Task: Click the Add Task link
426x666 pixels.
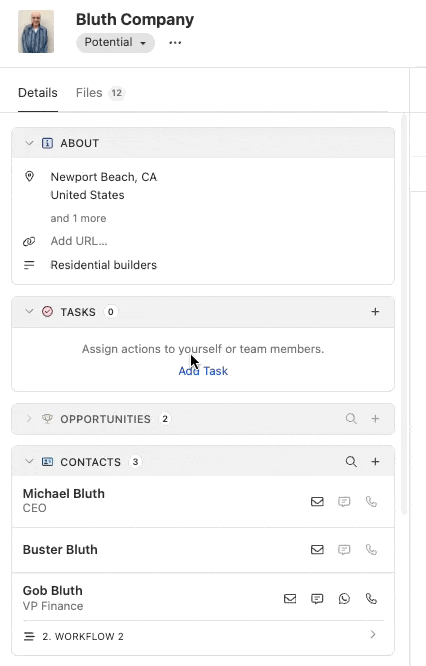Action: [203, 371]
